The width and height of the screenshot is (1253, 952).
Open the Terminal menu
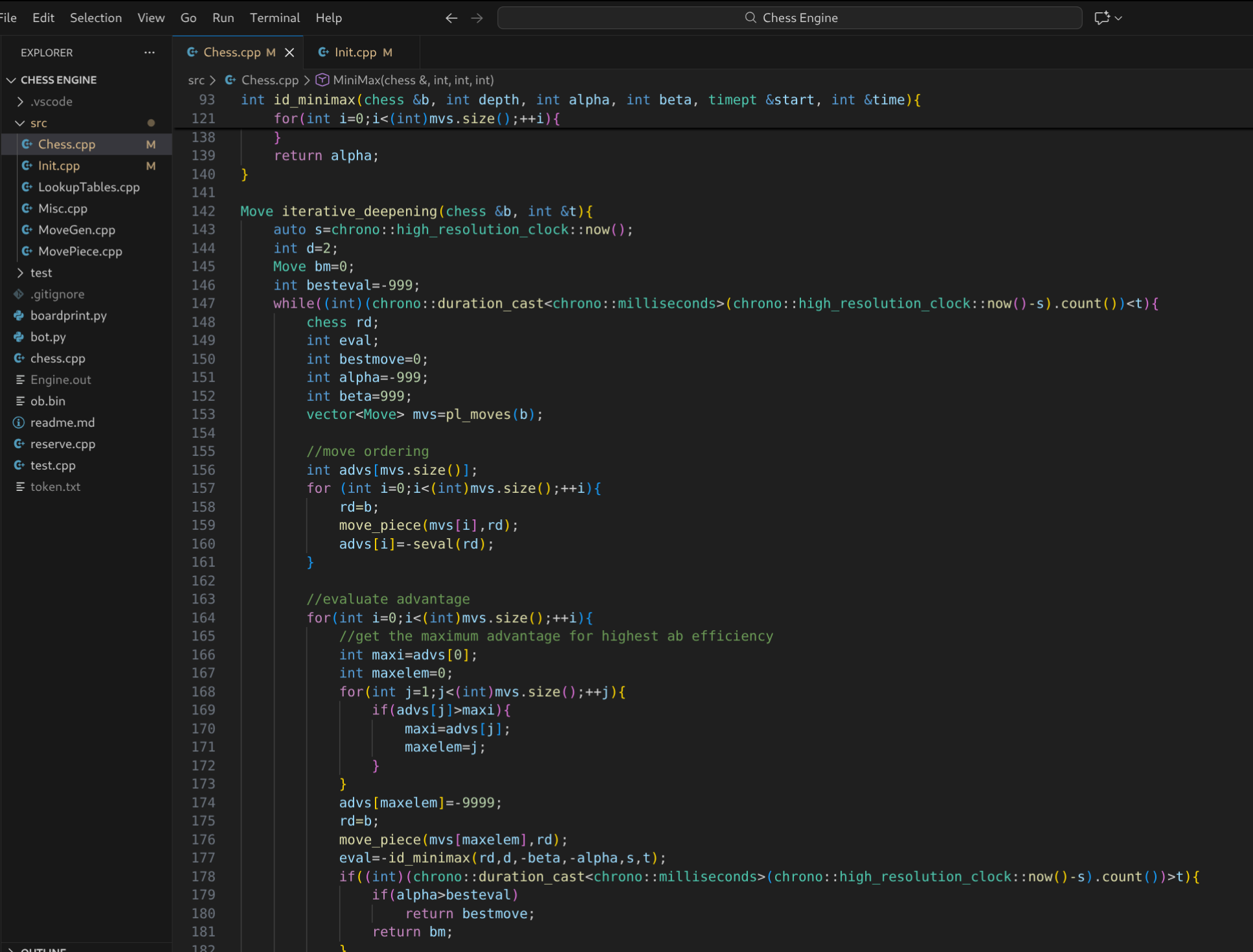(x=275, y=18)
